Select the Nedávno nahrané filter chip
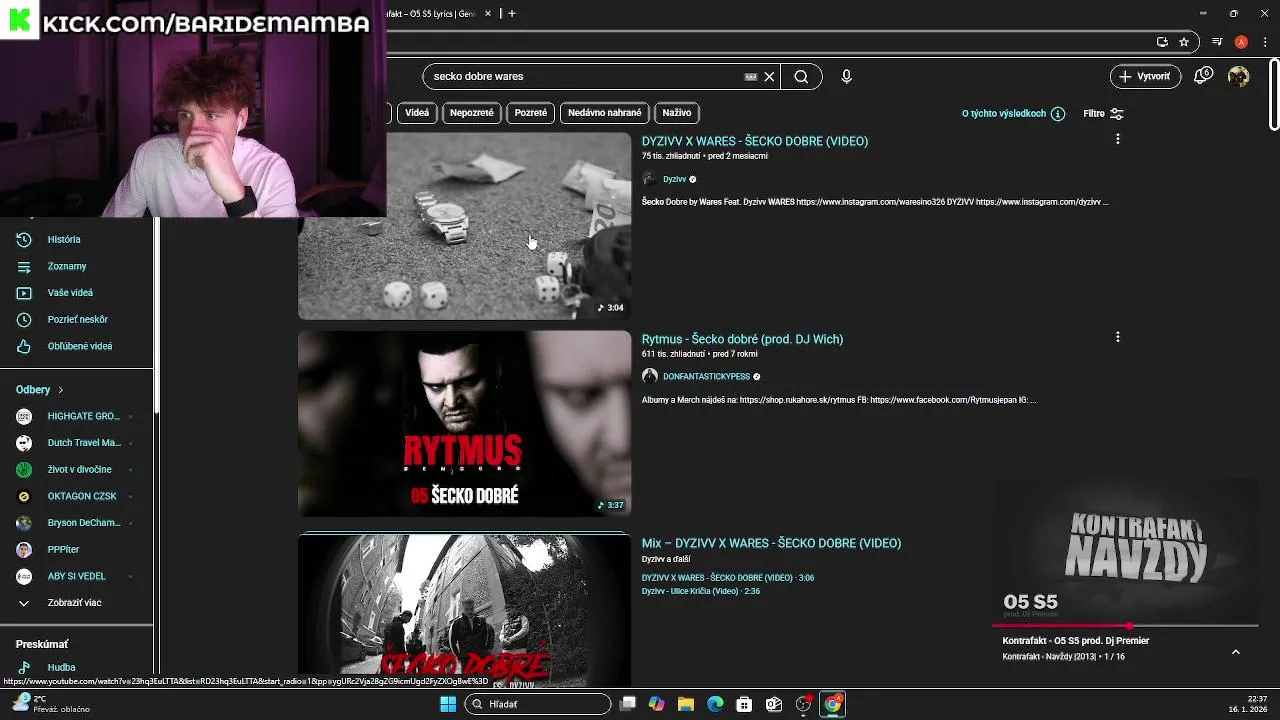This screenshot has height=720, width=1280. click(x=605, y=113)
